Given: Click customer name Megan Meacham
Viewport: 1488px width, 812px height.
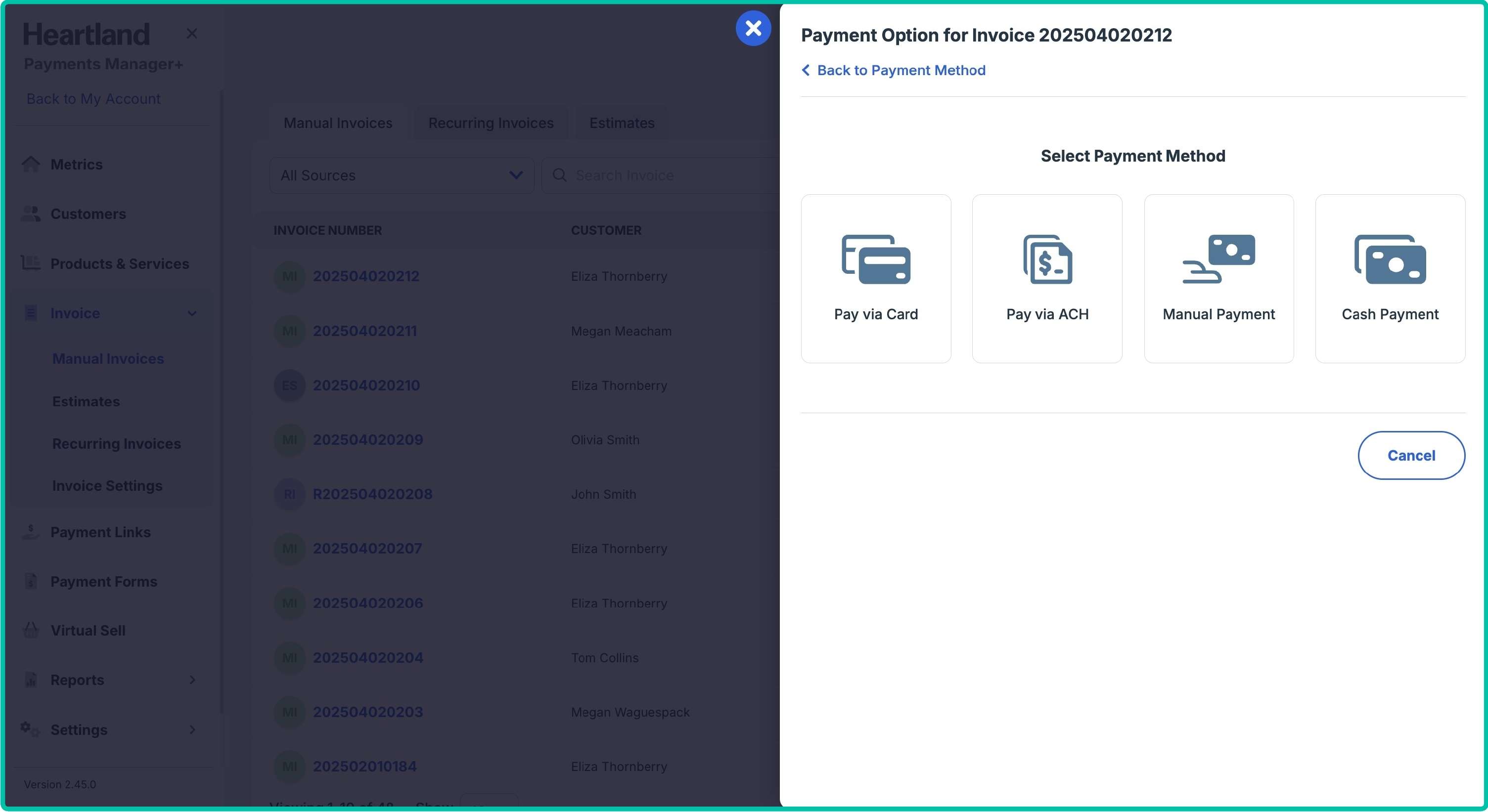Looking at the screenshot, I should [621, 331].
